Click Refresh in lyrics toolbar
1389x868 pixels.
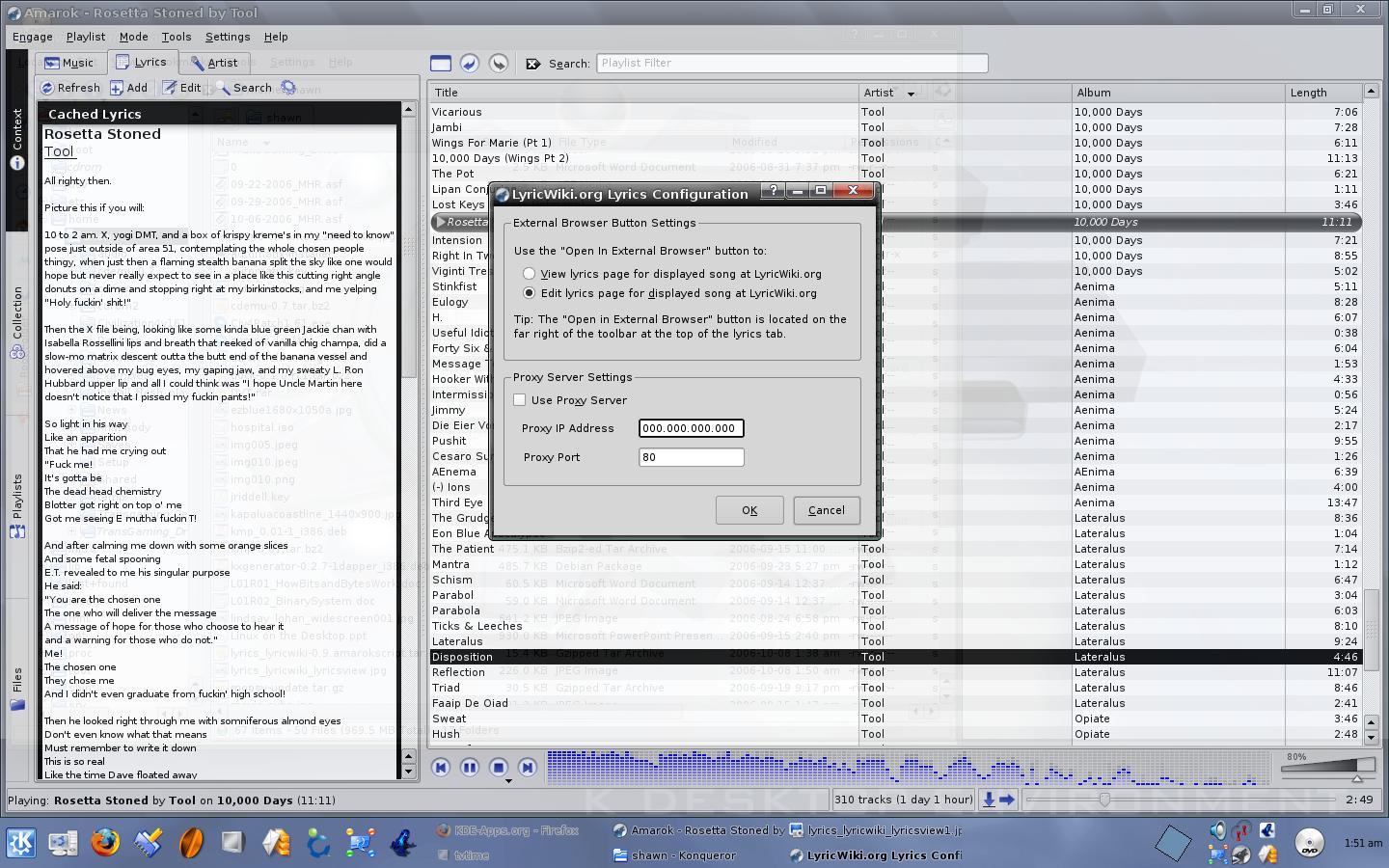click(69, 88)
